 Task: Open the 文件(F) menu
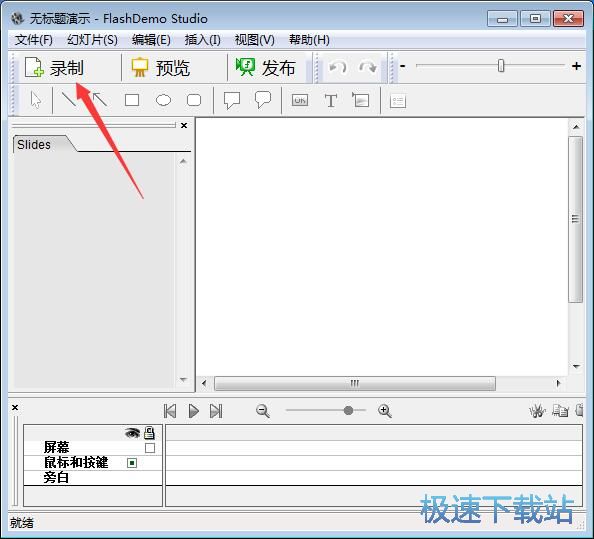click(x=34, y=39)
